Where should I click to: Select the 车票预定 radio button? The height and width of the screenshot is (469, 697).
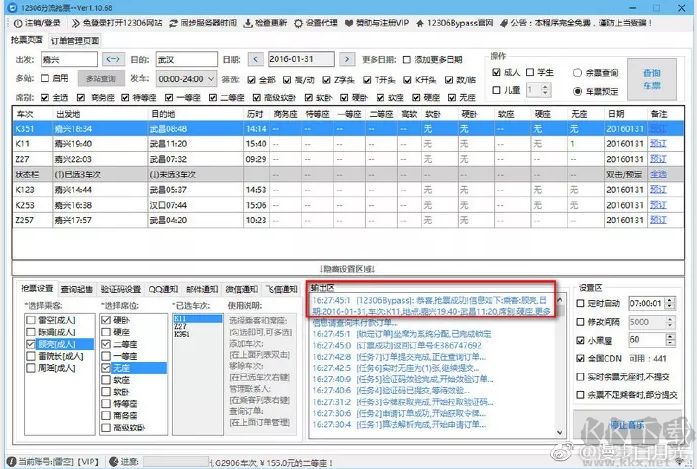[x=577, y=91]
